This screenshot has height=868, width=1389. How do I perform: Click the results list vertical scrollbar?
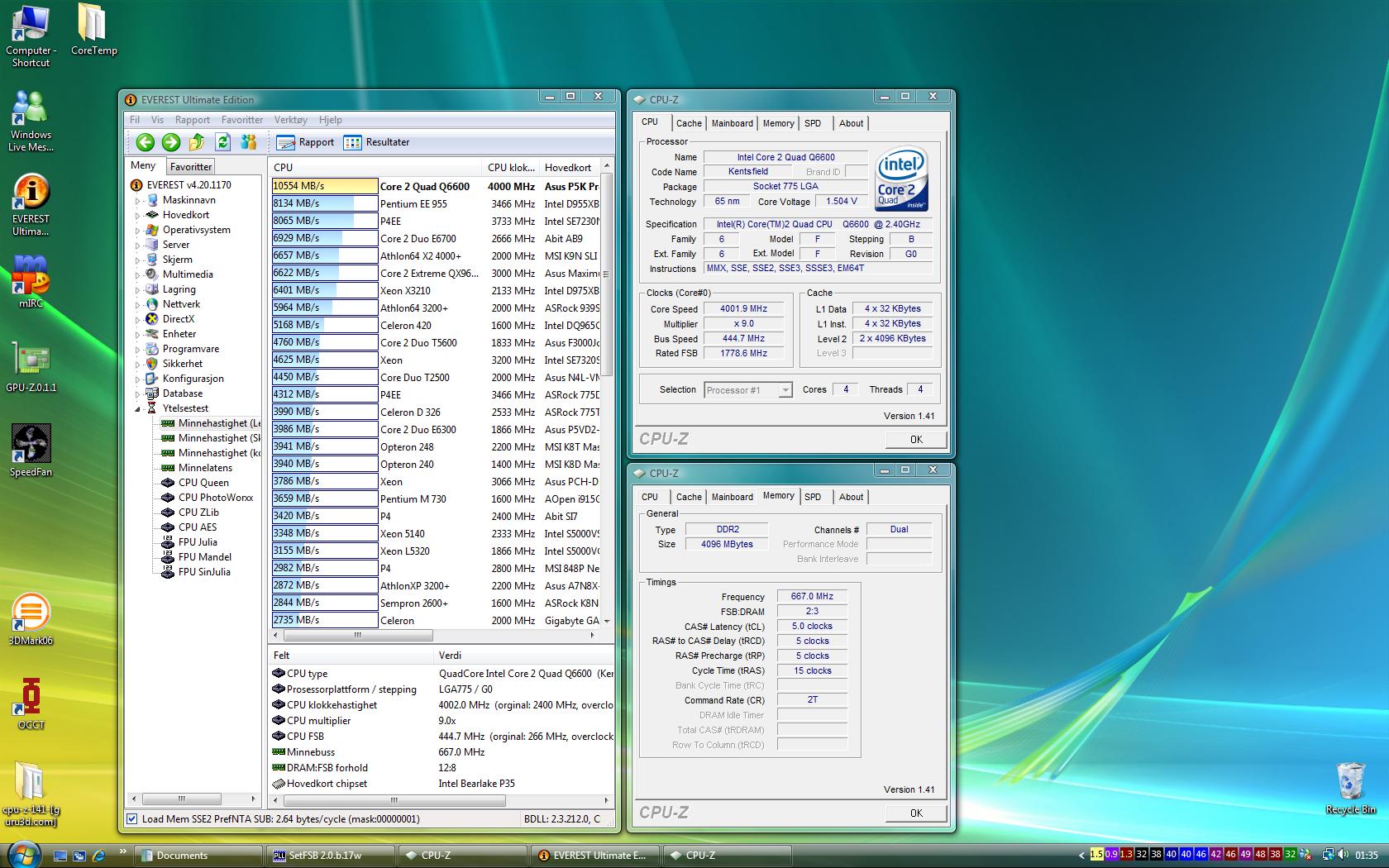607,273
